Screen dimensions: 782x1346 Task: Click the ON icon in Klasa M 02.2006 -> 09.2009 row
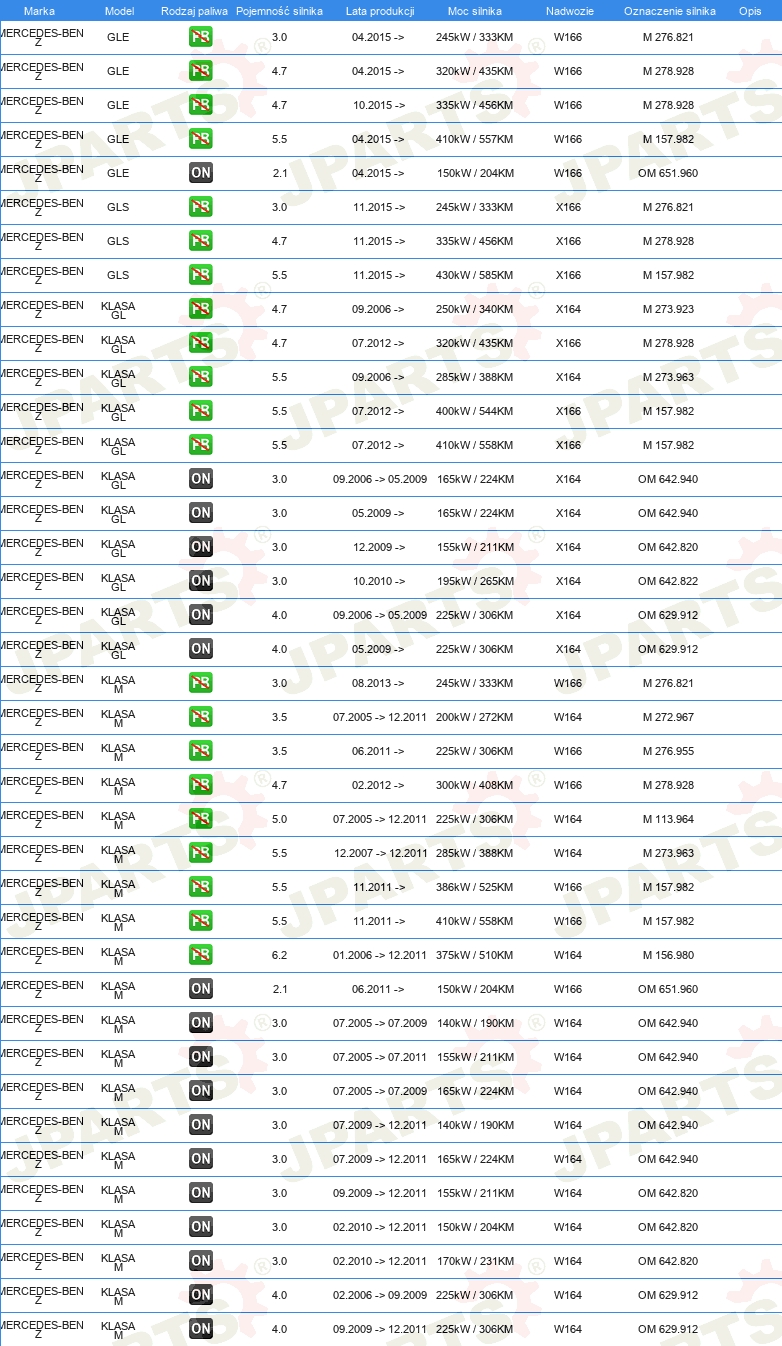coord(201,1295)
